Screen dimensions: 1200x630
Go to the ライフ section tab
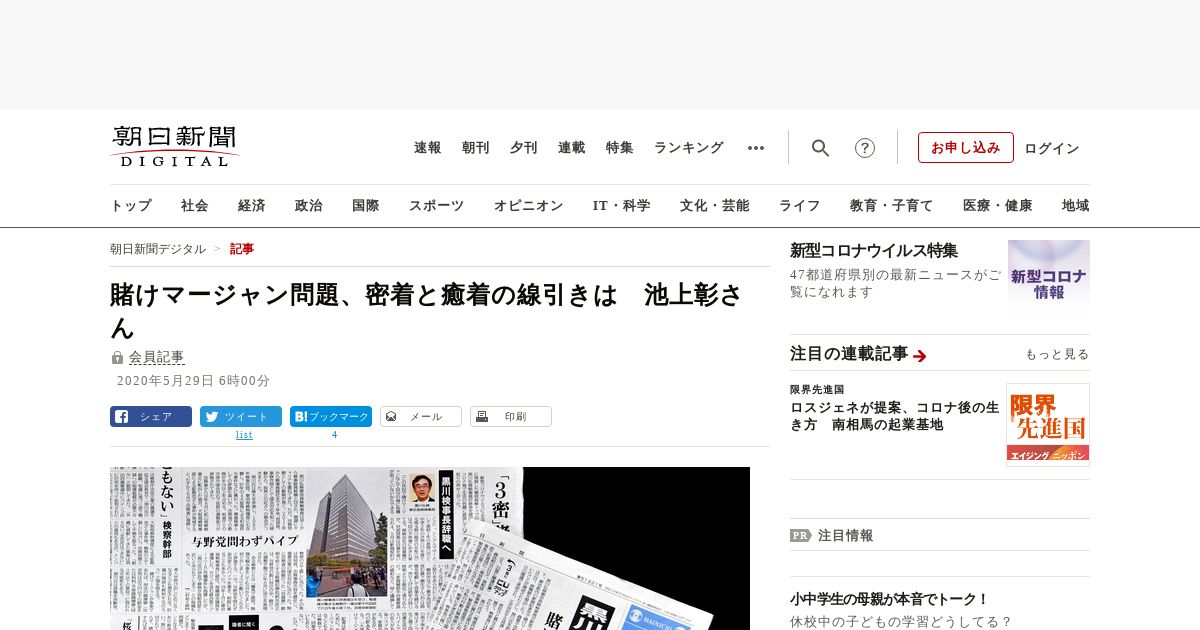pos(800,206)
